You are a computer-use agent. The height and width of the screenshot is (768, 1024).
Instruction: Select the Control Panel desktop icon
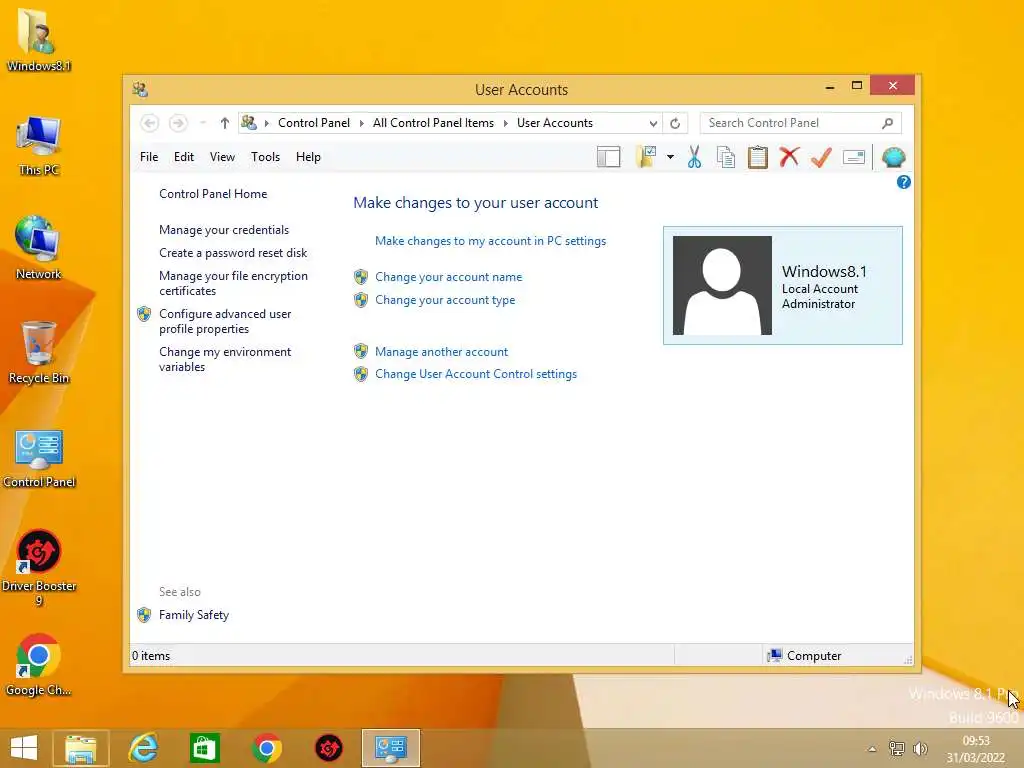click(39, 458)
